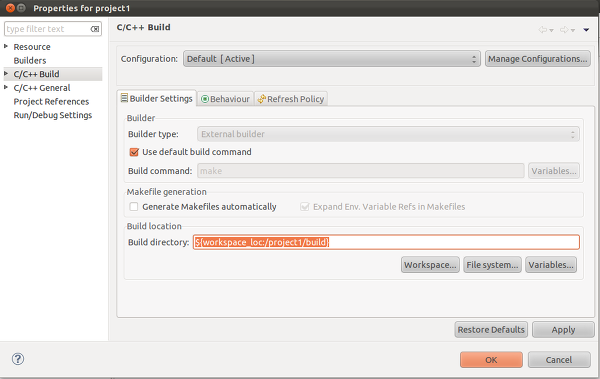Click the Builder Settings tab icon
This screenshot has height=379, width=600.
point(124,98)
